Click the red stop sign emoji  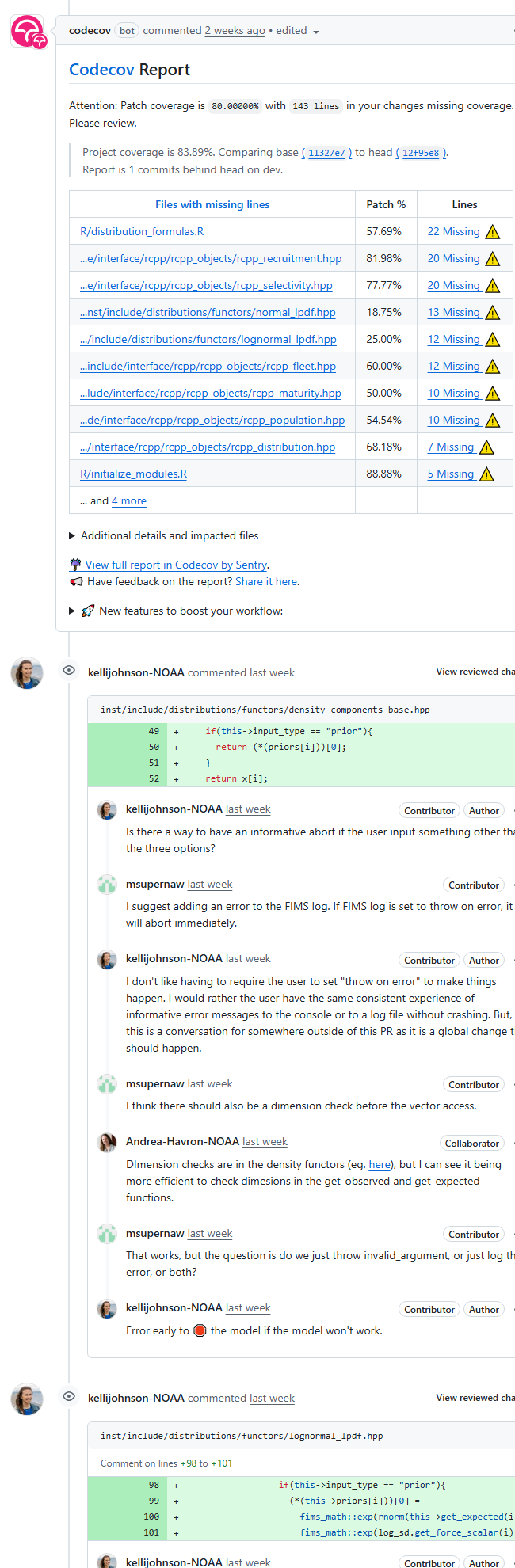200,1330
